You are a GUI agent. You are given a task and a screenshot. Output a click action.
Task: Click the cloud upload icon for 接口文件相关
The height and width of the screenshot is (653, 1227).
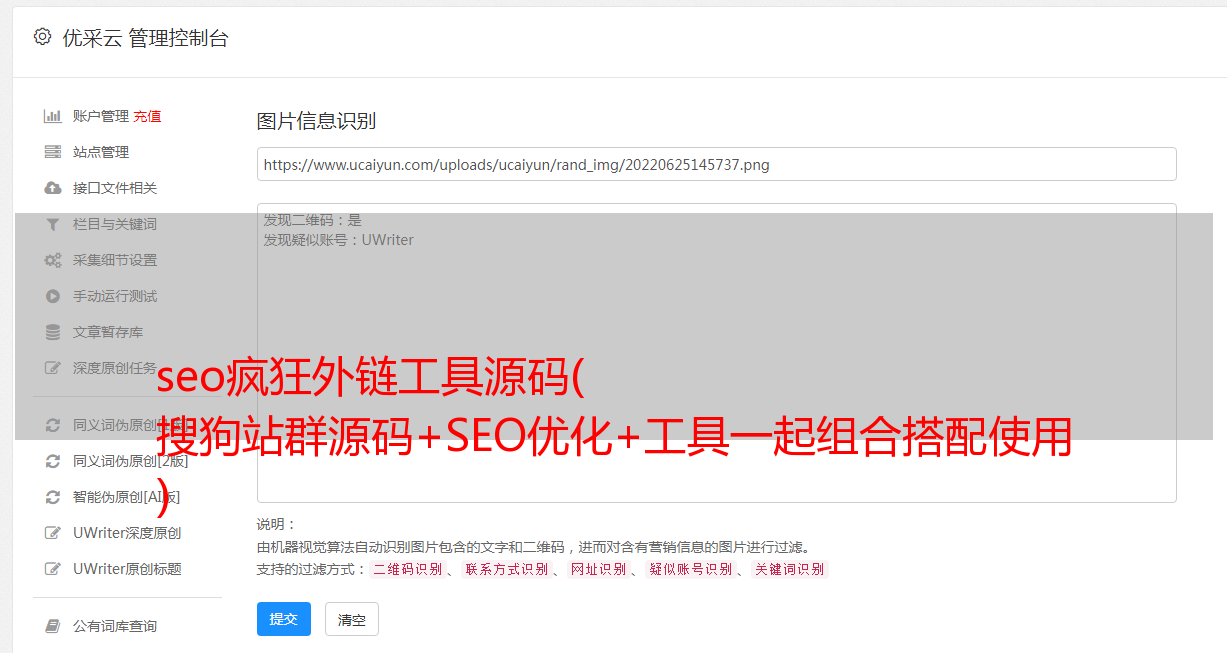pos(53,188)
